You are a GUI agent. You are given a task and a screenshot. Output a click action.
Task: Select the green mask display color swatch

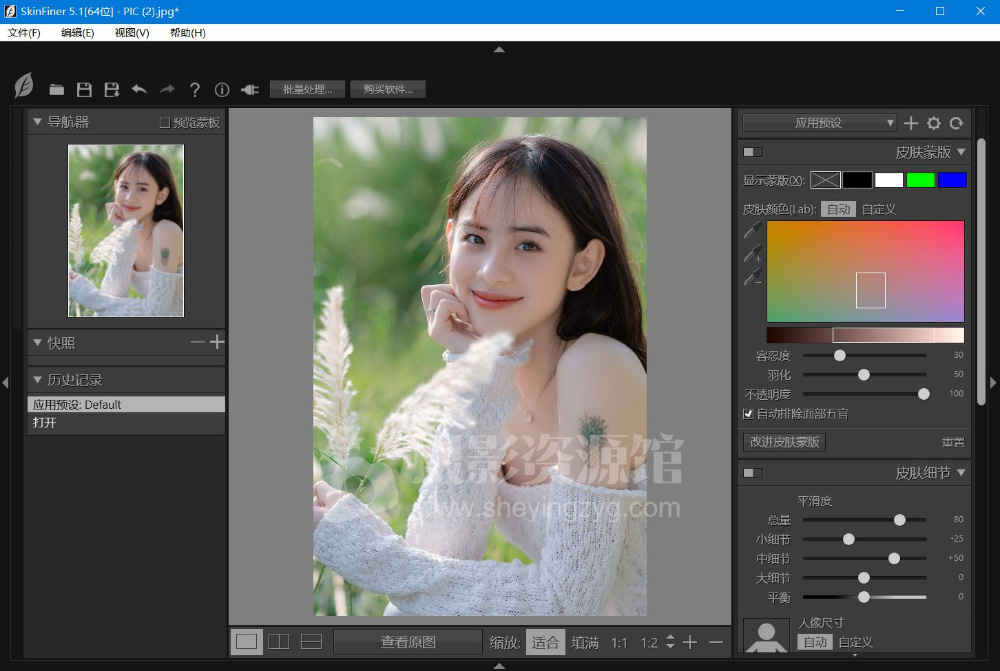(920, 180)
